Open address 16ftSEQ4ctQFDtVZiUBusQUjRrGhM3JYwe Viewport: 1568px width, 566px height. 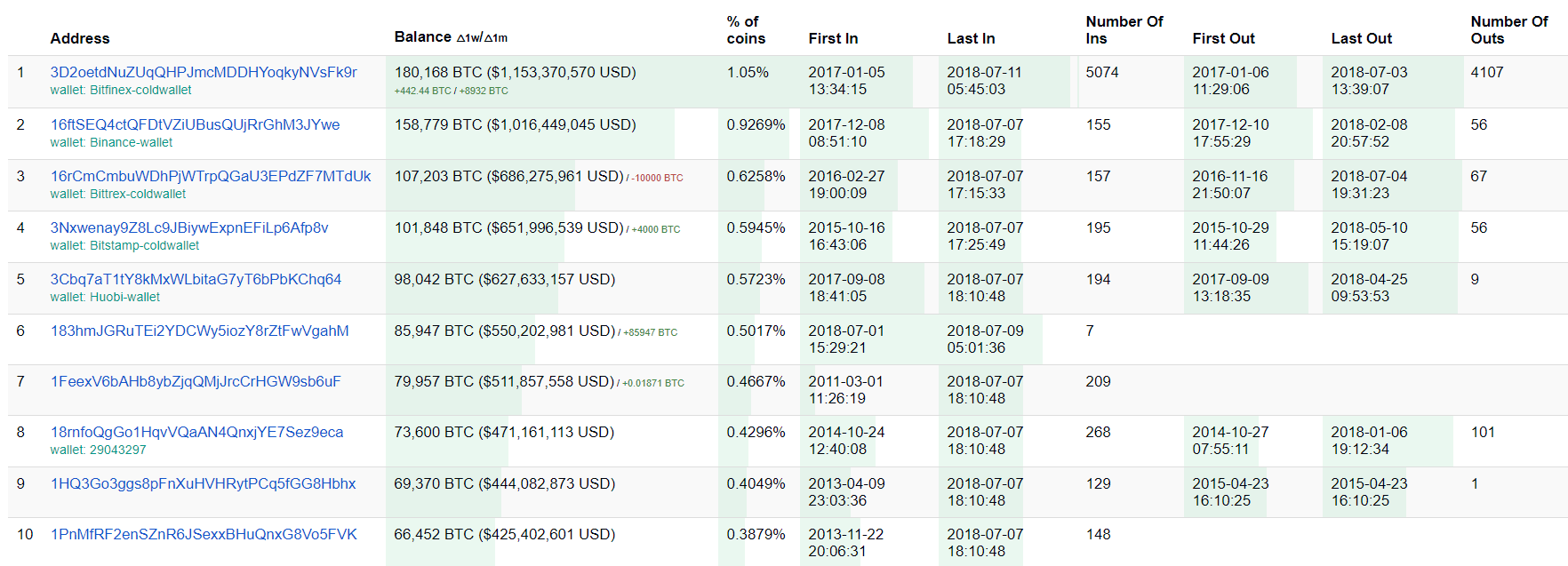[195, 124]
